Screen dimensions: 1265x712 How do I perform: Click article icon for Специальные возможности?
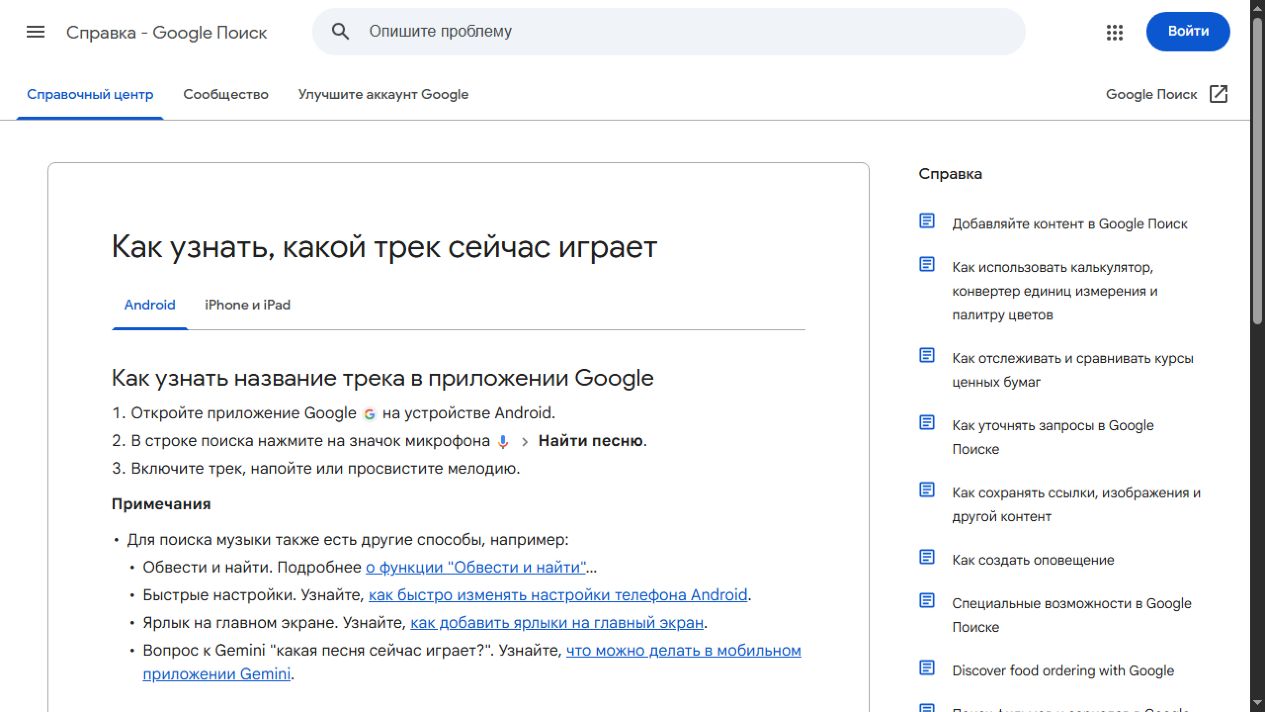pos(927,601)
